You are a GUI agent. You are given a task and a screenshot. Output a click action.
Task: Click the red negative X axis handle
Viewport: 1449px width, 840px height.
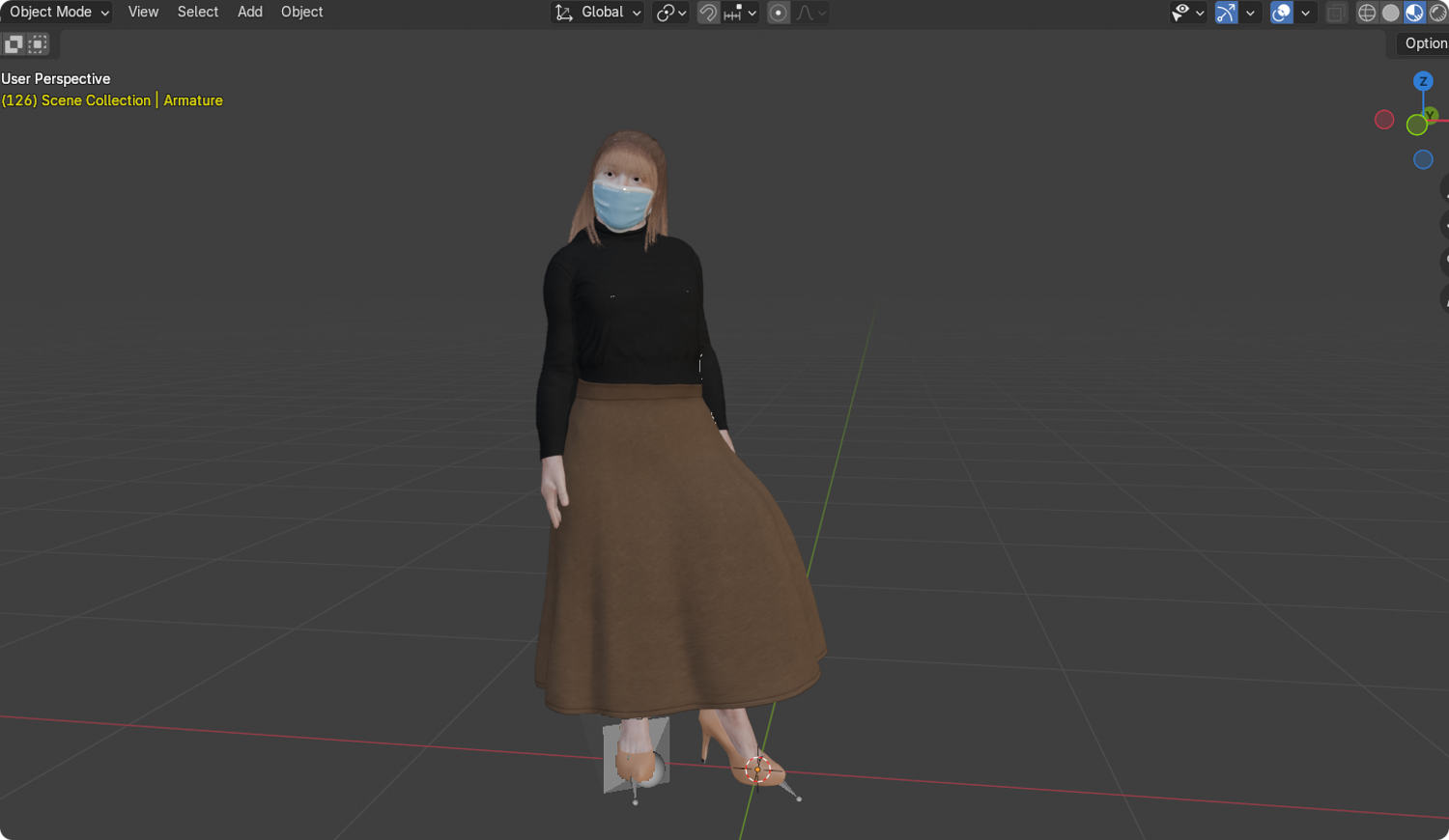click(x=1384, y=120)
